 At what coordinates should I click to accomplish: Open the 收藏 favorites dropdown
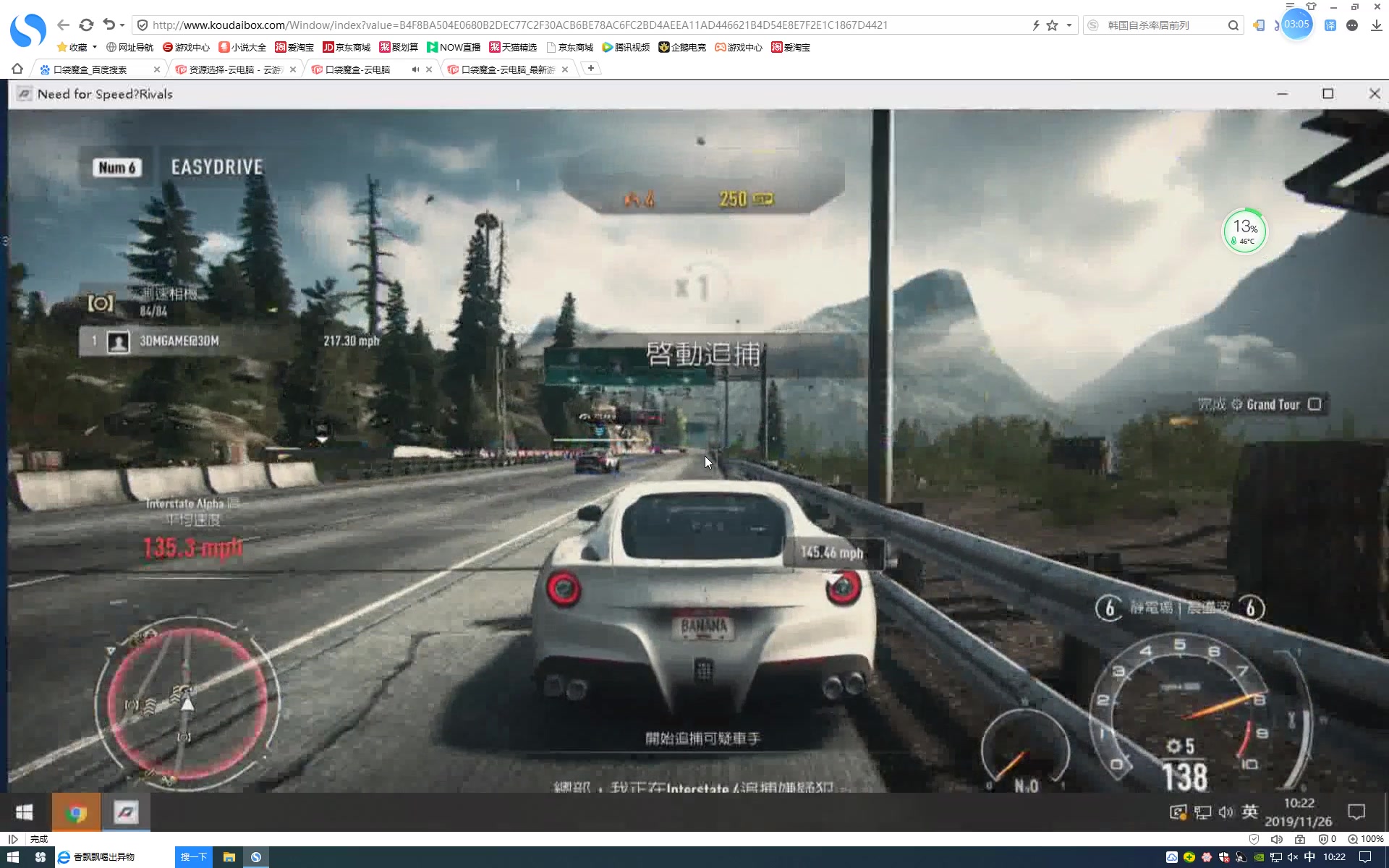tap(77, 47)
